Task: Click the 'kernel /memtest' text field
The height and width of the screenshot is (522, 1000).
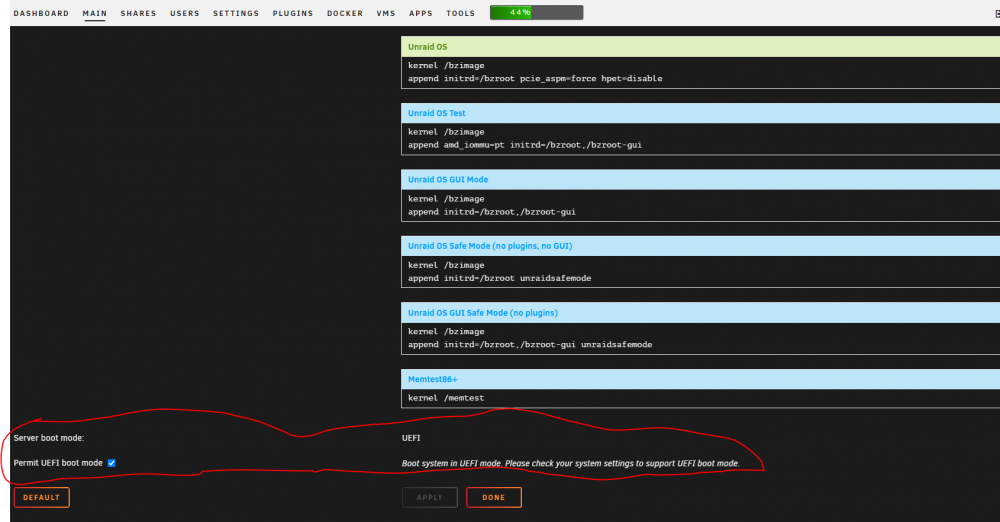Action: tap(700, 398)
